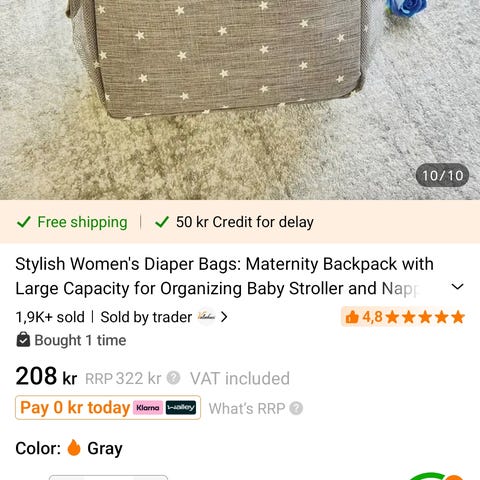Open seller details arrow next to trader
Viewport: 480px width, 480px height.
tap(224, 317)
